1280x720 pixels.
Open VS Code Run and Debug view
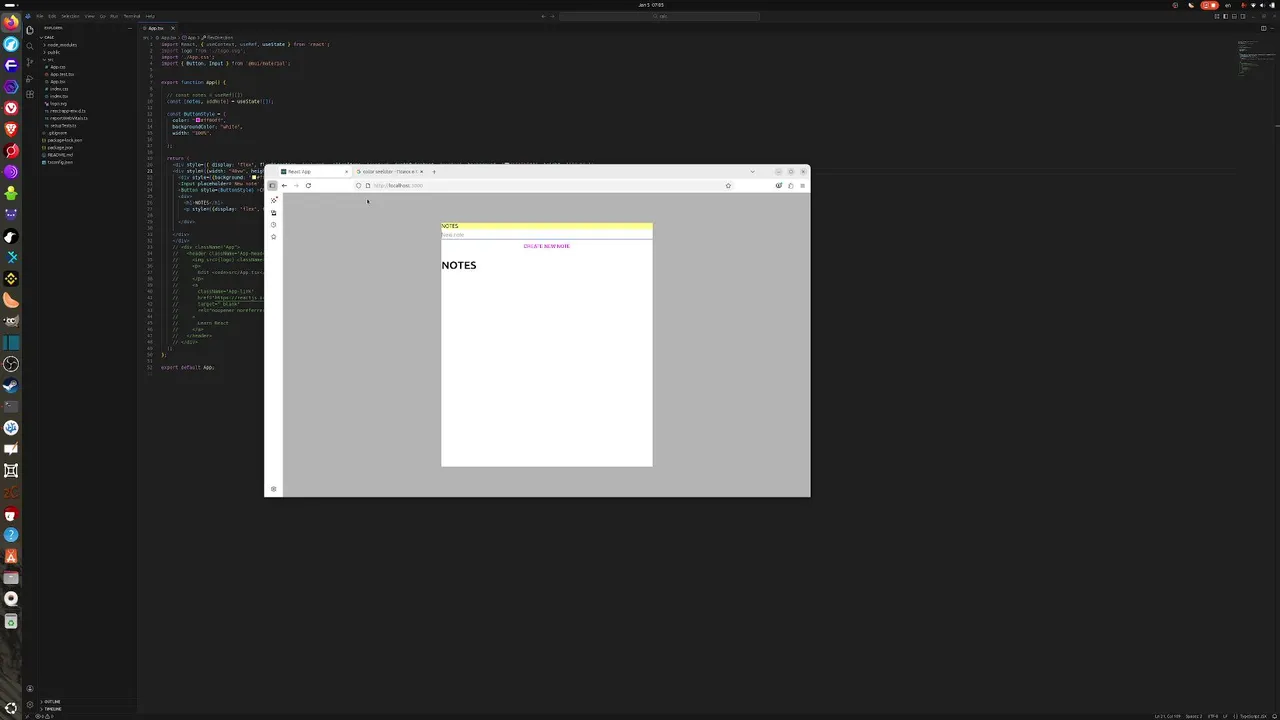point(30,78)
